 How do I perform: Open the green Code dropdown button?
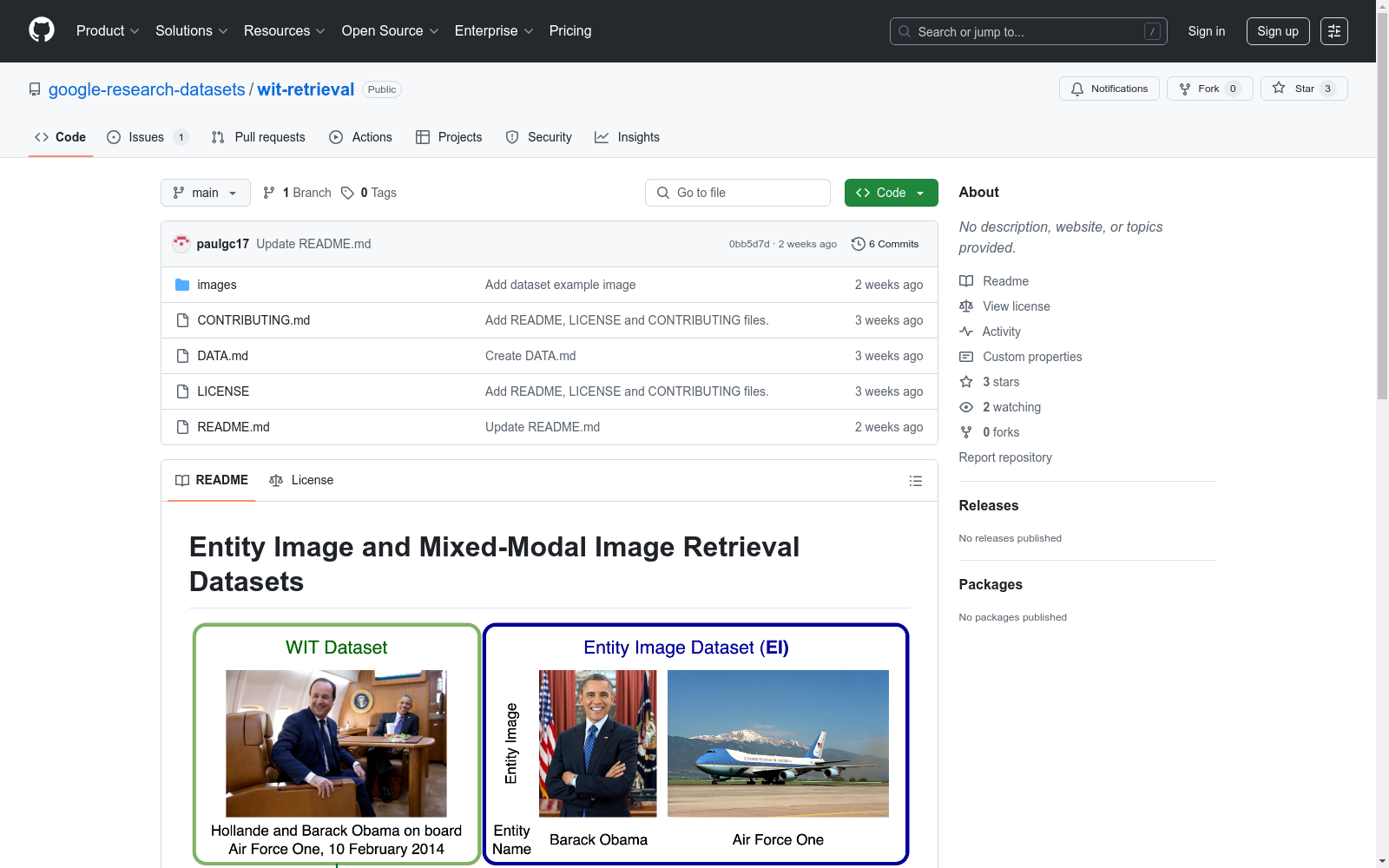(x=891, y=193)
